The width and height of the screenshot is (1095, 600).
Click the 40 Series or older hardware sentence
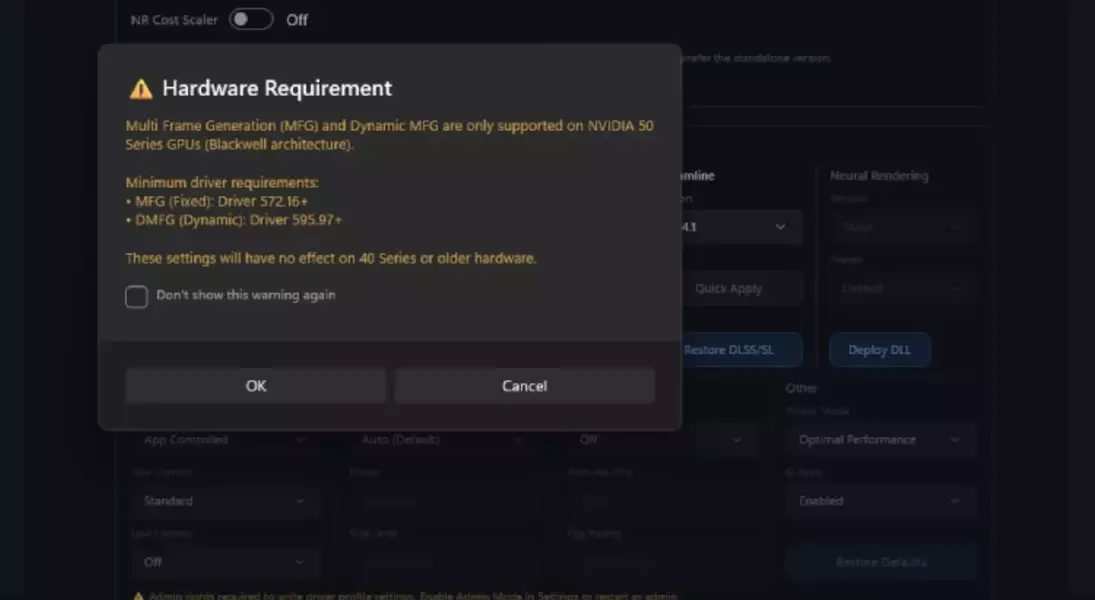(x=331, y=258)
